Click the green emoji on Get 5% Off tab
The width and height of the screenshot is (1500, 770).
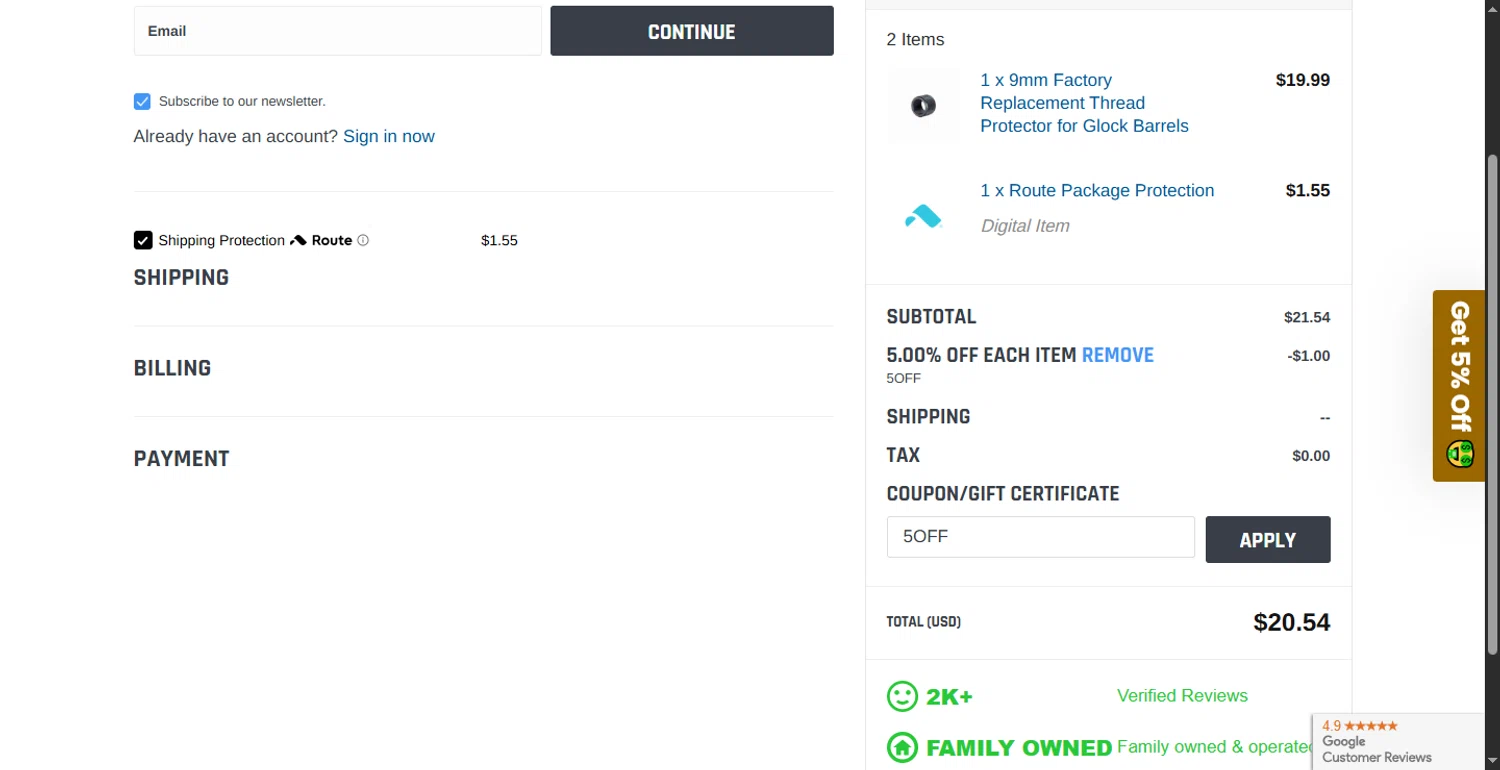1460,453
